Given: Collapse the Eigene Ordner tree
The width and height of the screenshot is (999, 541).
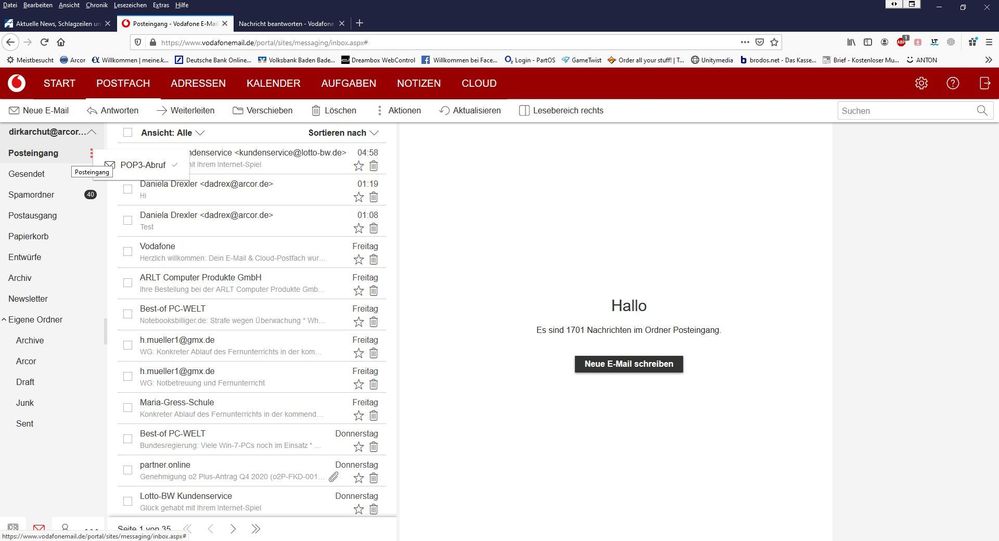Looking at the screenshot, I should [x=4, y=319].
